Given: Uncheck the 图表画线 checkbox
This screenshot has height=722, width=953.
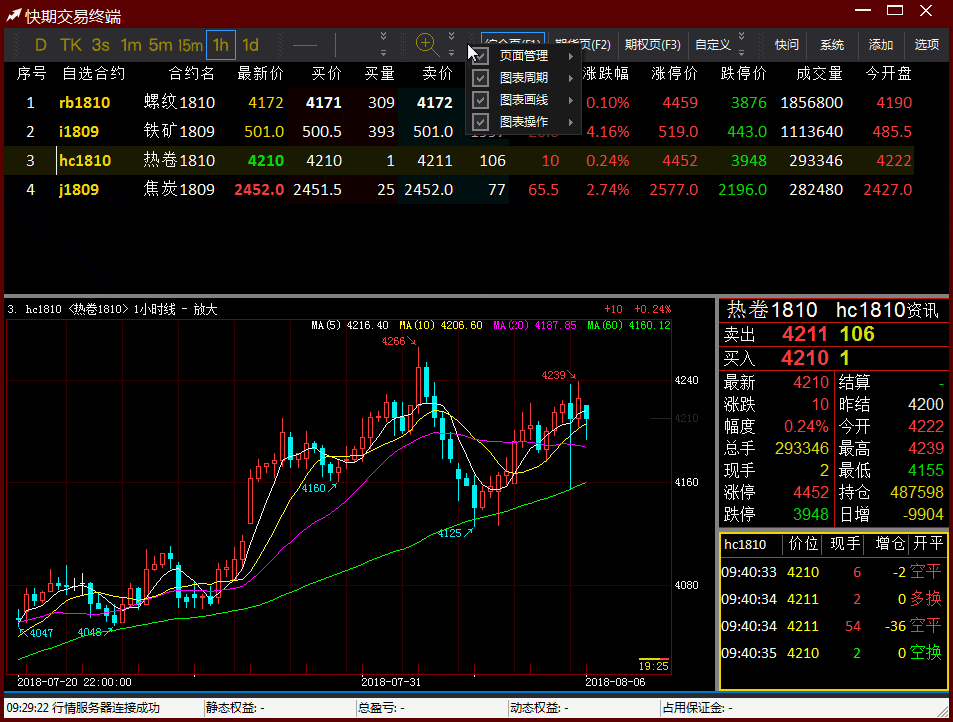Looking at the screenshot, I should [x=480, y=100].
